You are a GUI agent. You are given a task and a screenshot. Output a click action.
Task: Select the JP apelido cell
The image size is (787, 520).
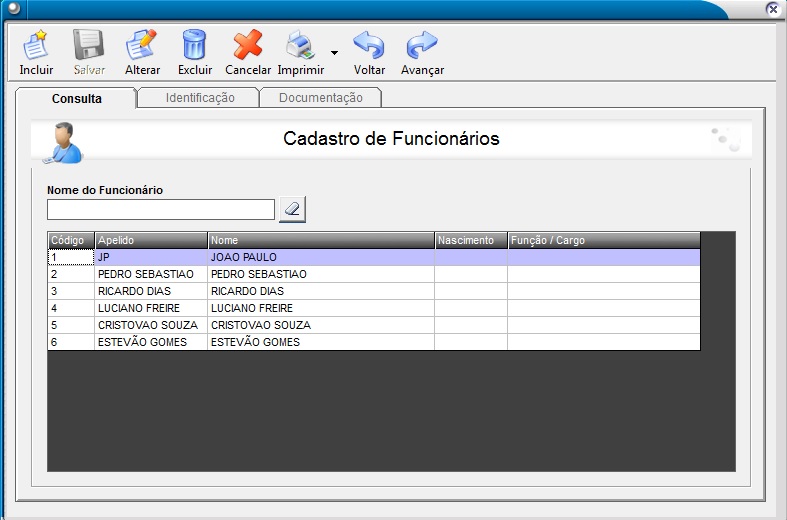(151, 257)
